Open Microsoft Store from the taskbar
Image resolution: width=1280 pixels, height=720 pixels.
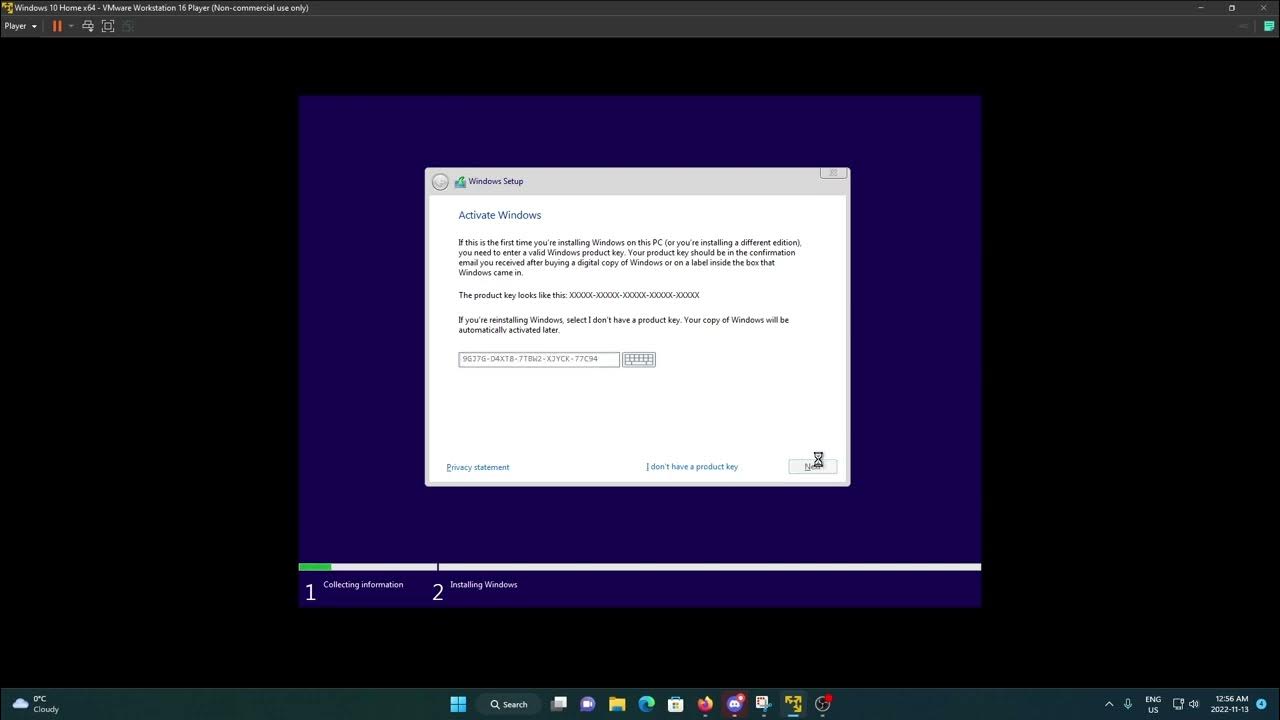[675, 704]
